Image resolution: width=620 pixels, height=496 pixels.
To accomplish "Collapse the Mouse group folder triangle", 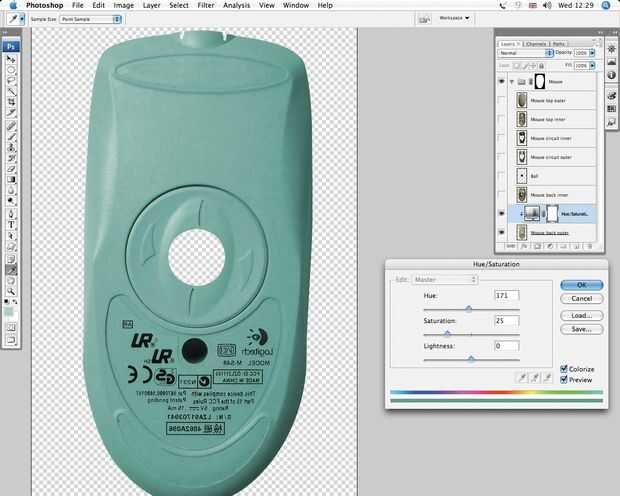I will 511,82.
